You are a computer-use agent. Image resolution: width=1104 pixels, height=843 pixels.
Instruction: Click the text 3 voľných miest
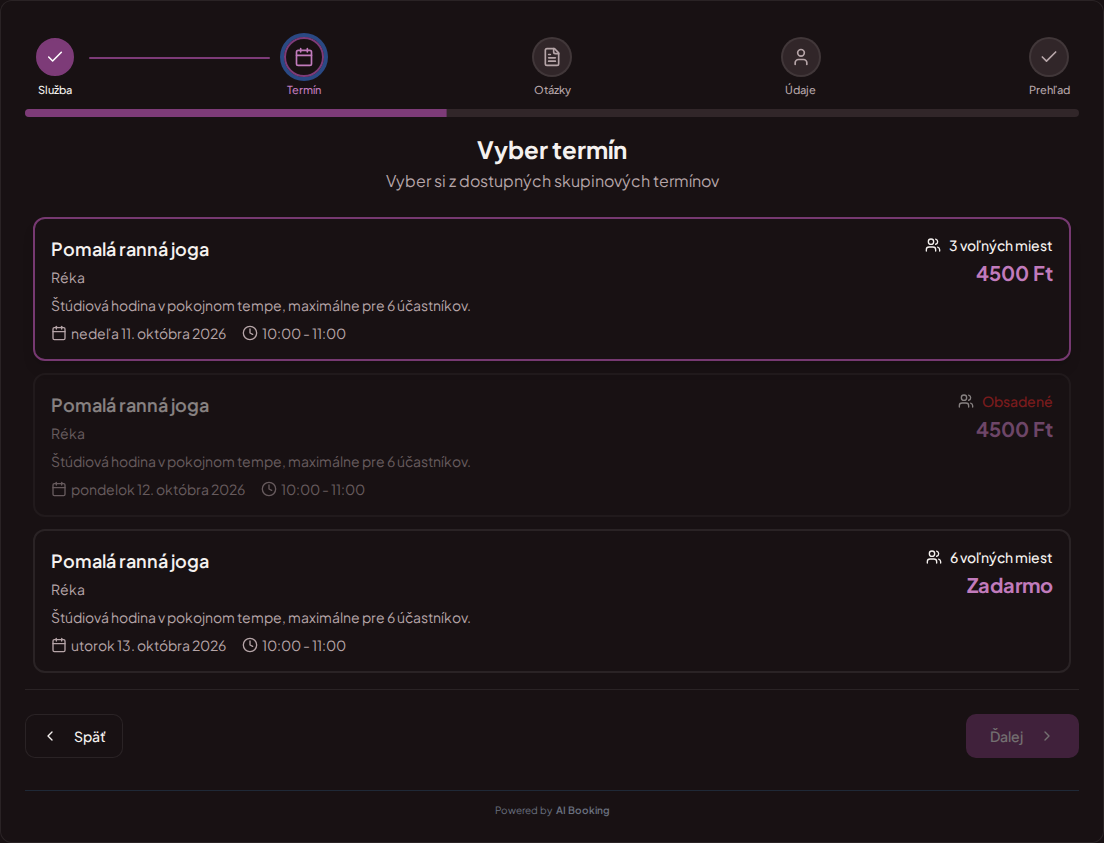[x=1000, y=246]
